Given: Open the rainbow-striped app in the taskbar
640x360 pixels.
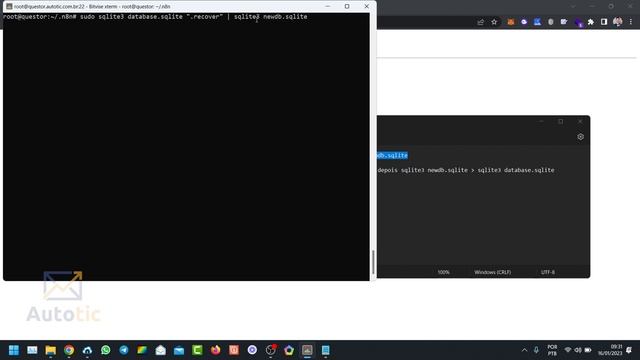Looking at the screenshot, I should click(x=142, y=350).
